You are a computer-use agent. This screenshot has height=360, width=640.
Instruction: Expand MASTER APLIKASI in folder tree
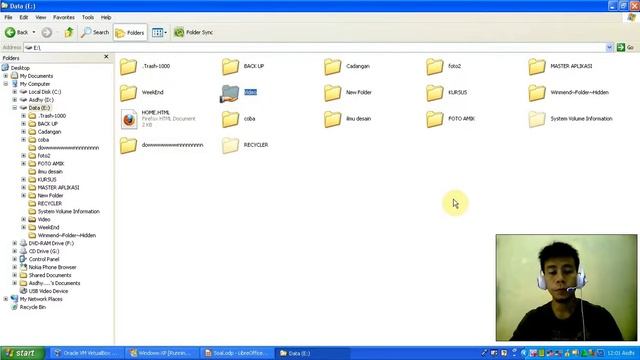tap(24, 187)
